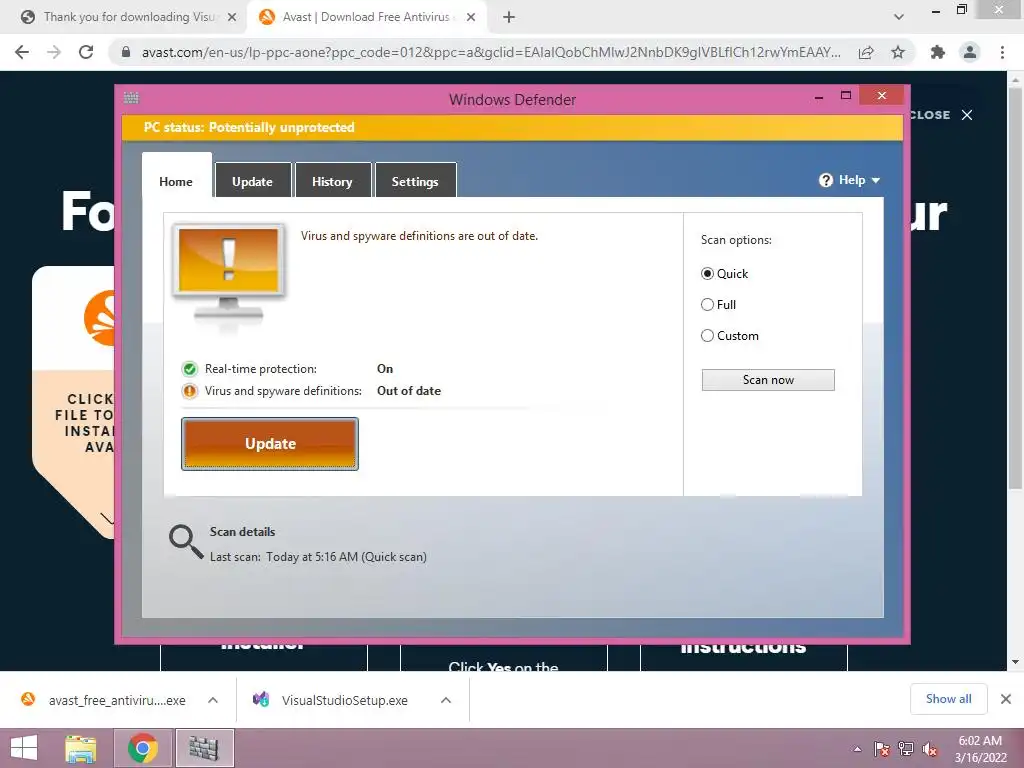Click Chrome icon in taskbar

(142, 748)
